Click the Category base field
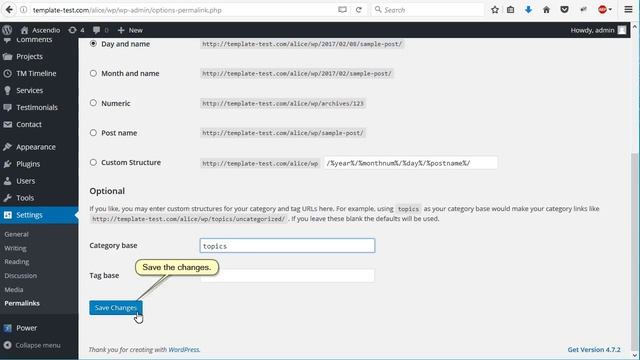Screen dimensions: 640x360 click(287, 246)
